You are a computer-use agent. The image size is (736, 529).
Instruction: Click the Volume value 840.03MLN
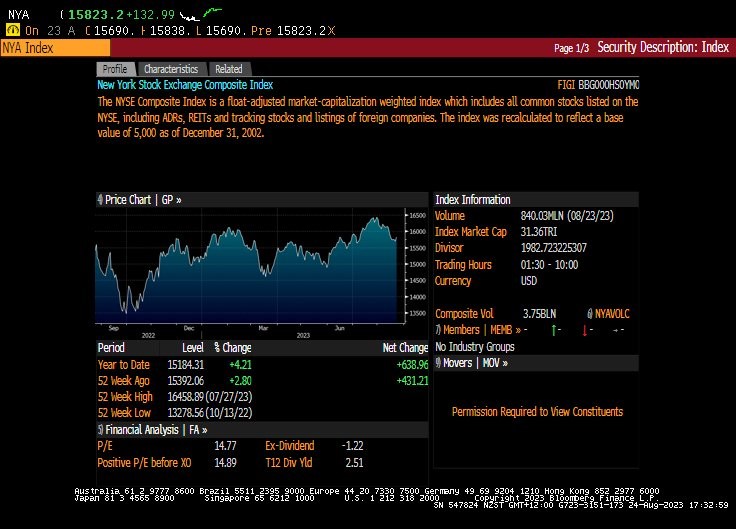click(x=567, y=216)
